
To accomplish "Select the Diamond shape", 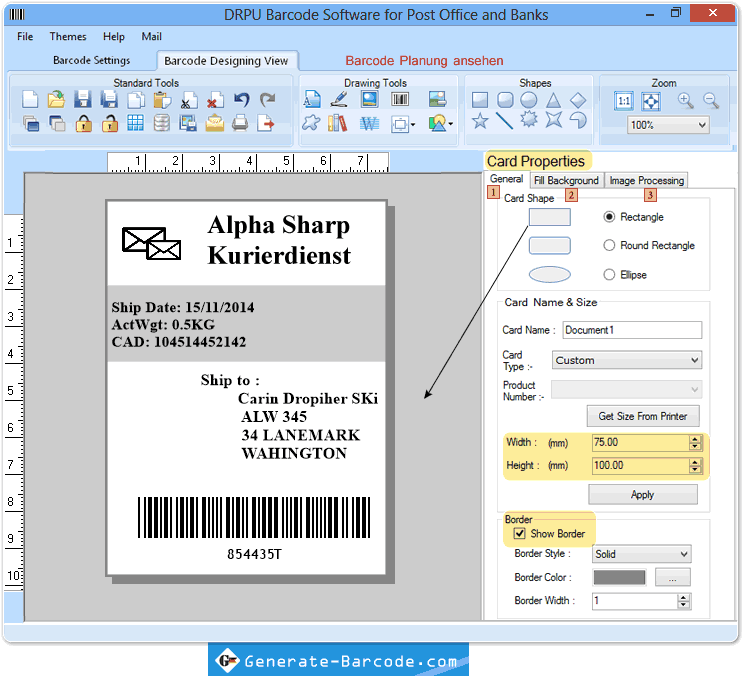I will coord(578,100).
